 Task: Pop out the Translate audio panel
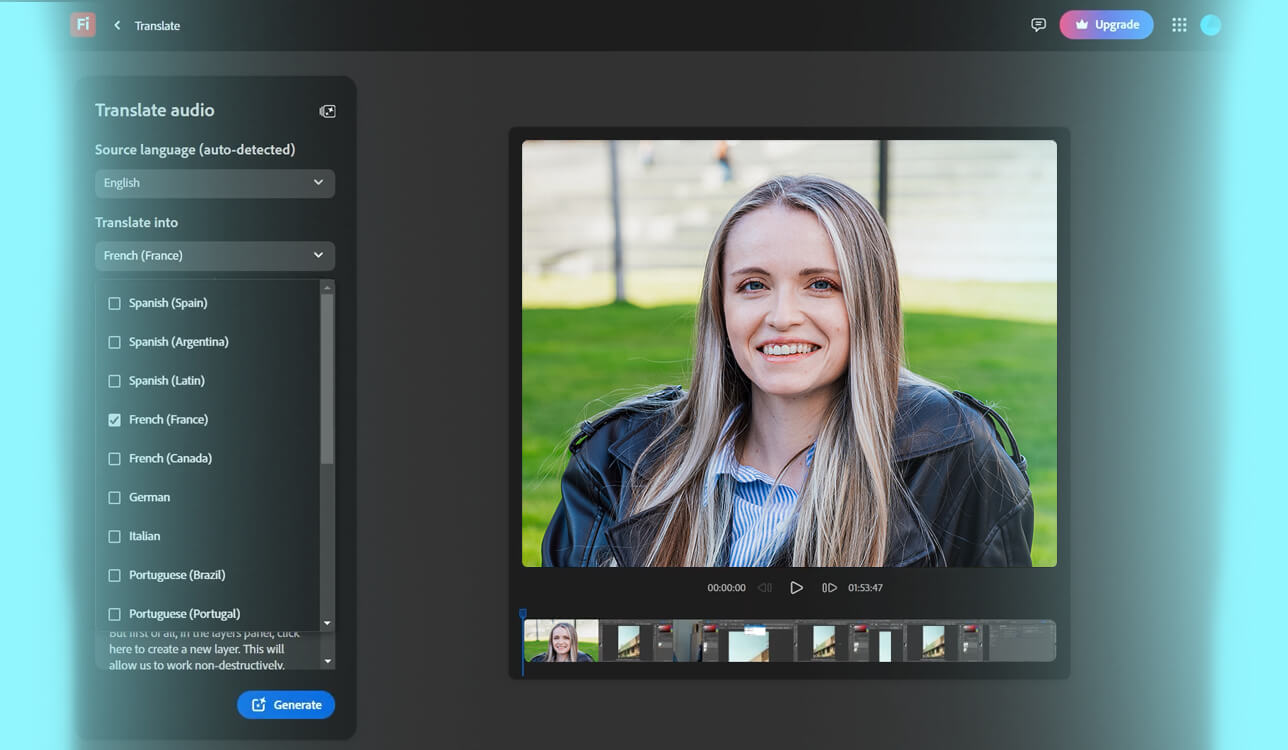coord(327,111)
